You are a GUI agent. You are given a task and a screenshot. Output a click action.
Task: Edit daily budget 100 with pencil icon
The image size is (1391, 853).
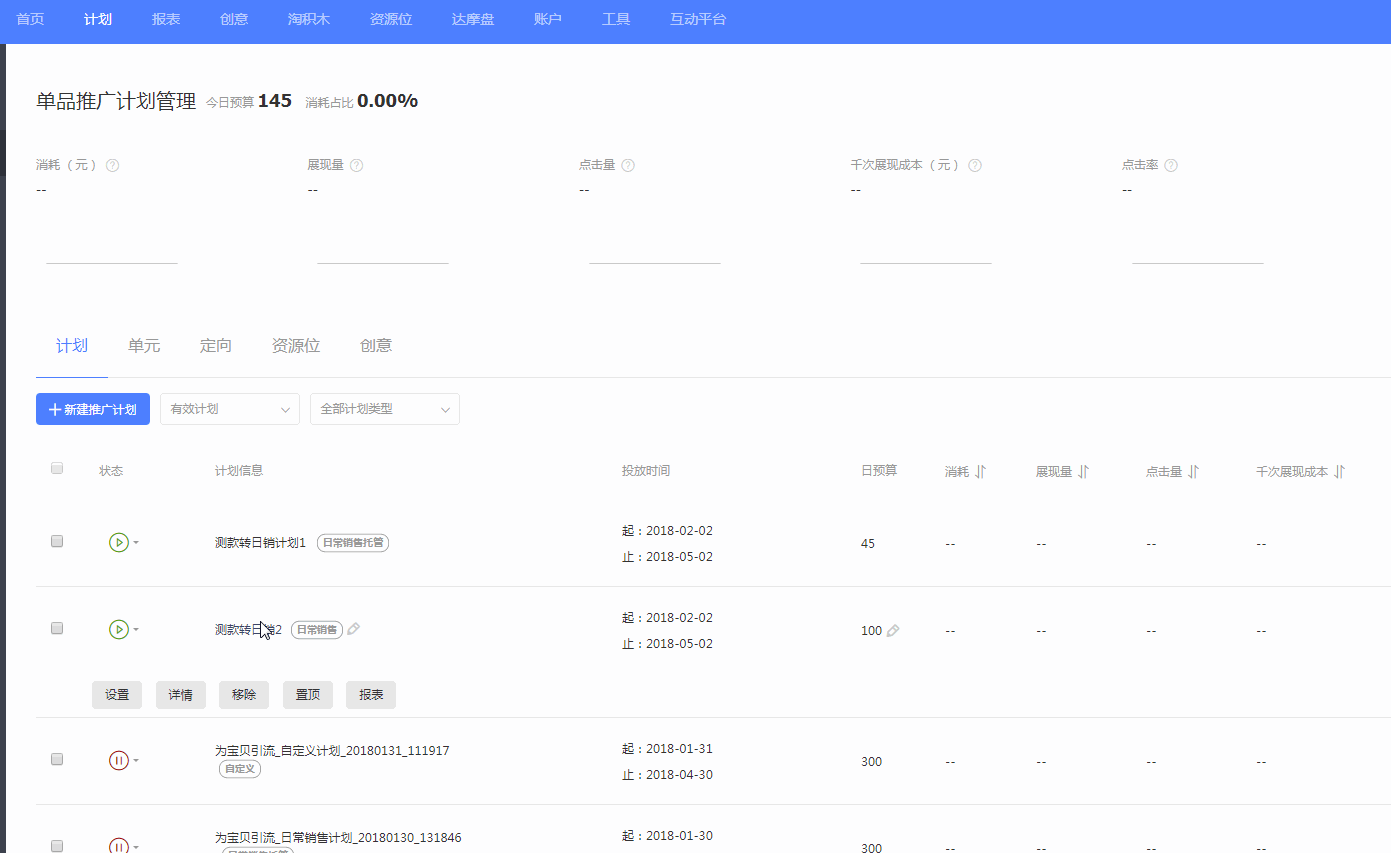click(x=893, y=630)
